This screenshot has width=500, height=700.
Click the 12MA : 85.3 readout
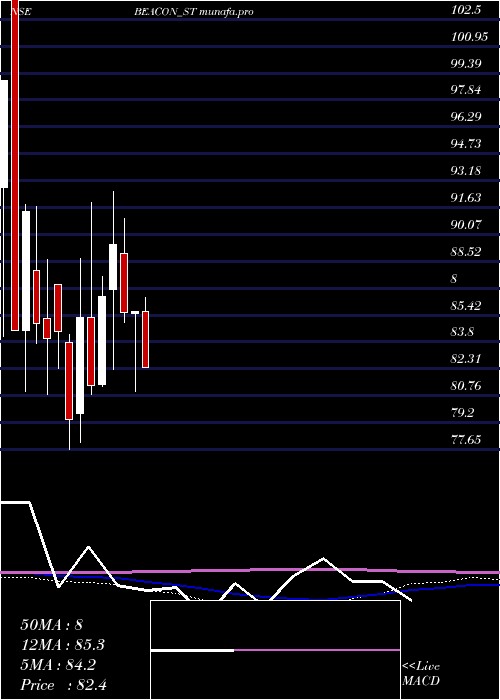point(63,645)
